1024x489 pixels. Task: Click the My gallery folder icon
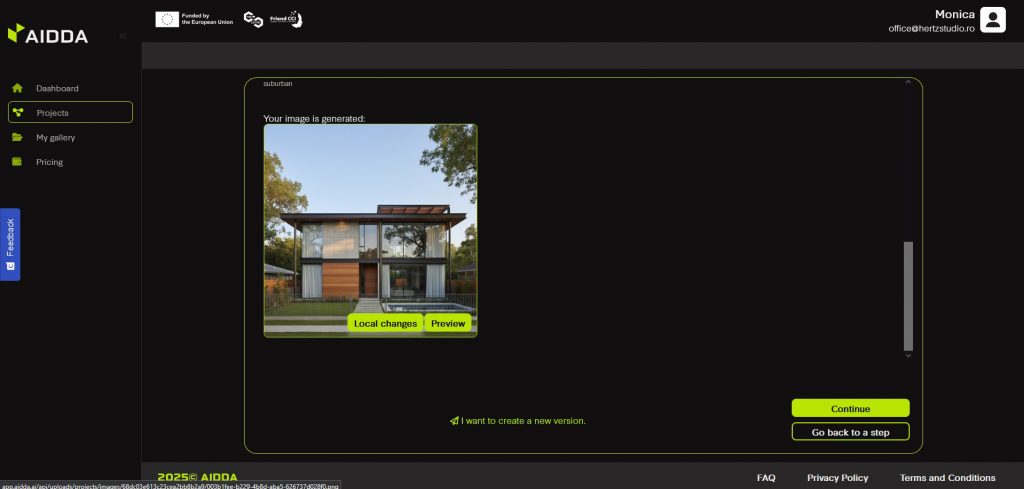tap(17, 137)
